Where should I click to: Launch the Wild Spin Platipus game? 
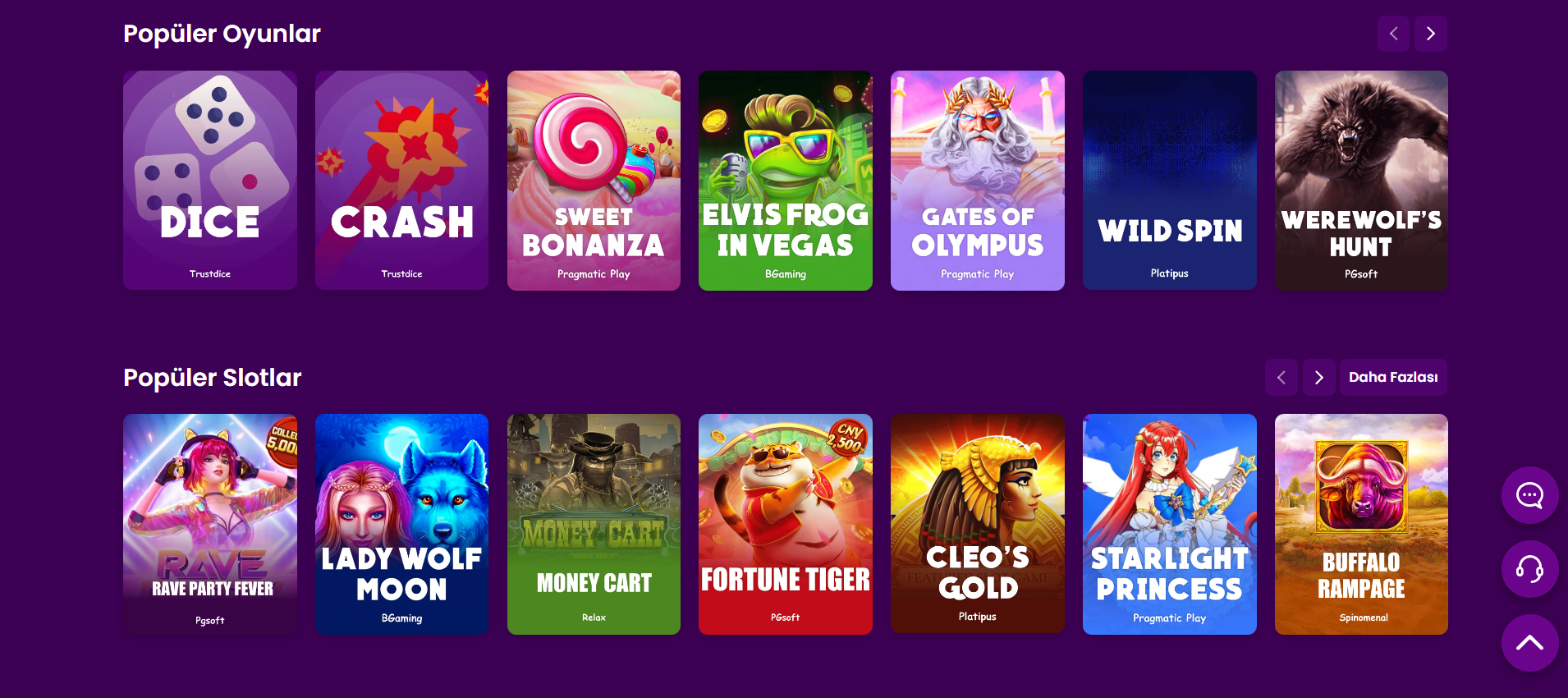click(1170, 180)
